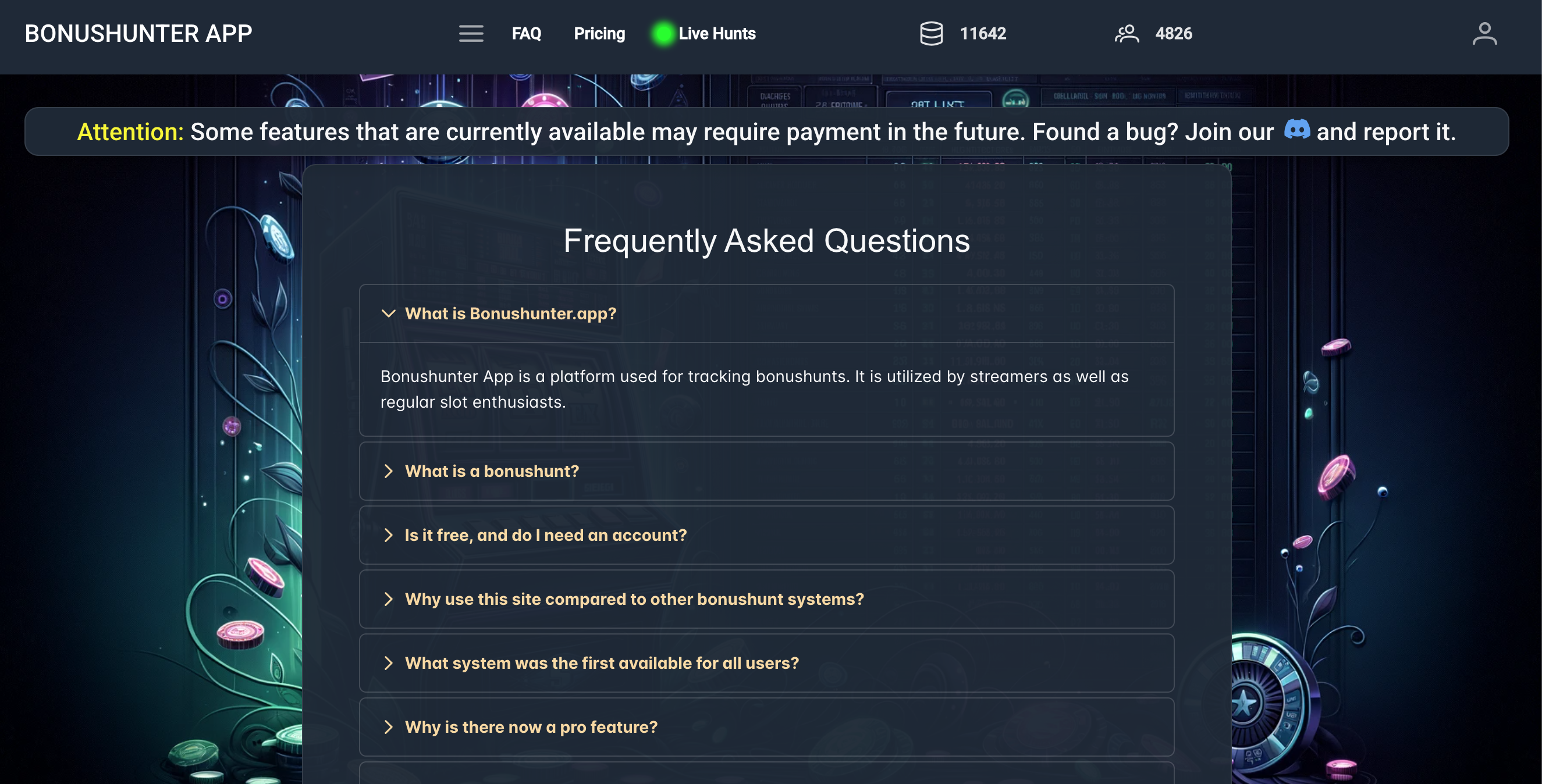Click the Frequently Asked Questions heading
The width and height of the screenshot is (1542, 784).
(766, 241)
